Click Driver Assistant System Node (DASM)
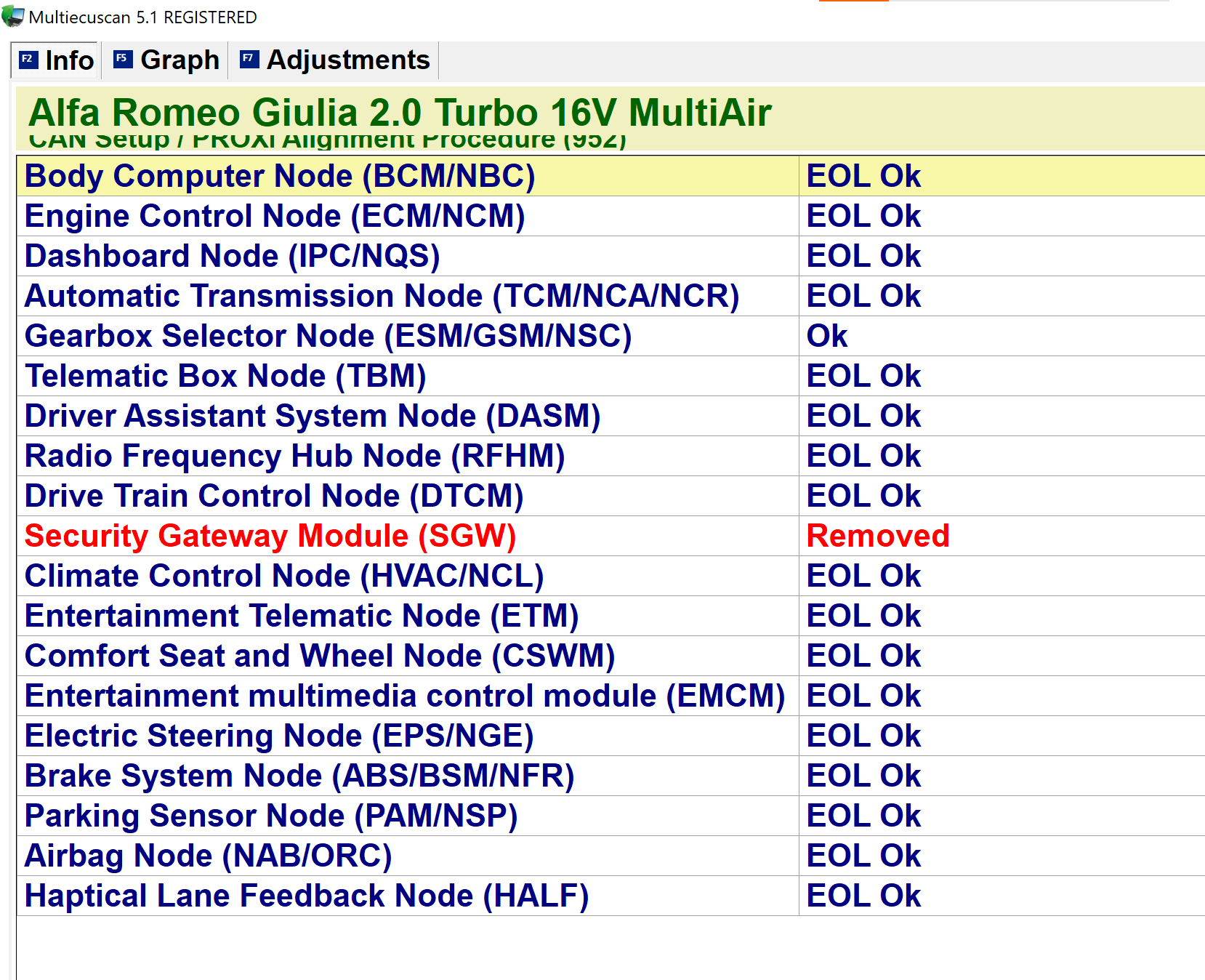 pos(313,416)
